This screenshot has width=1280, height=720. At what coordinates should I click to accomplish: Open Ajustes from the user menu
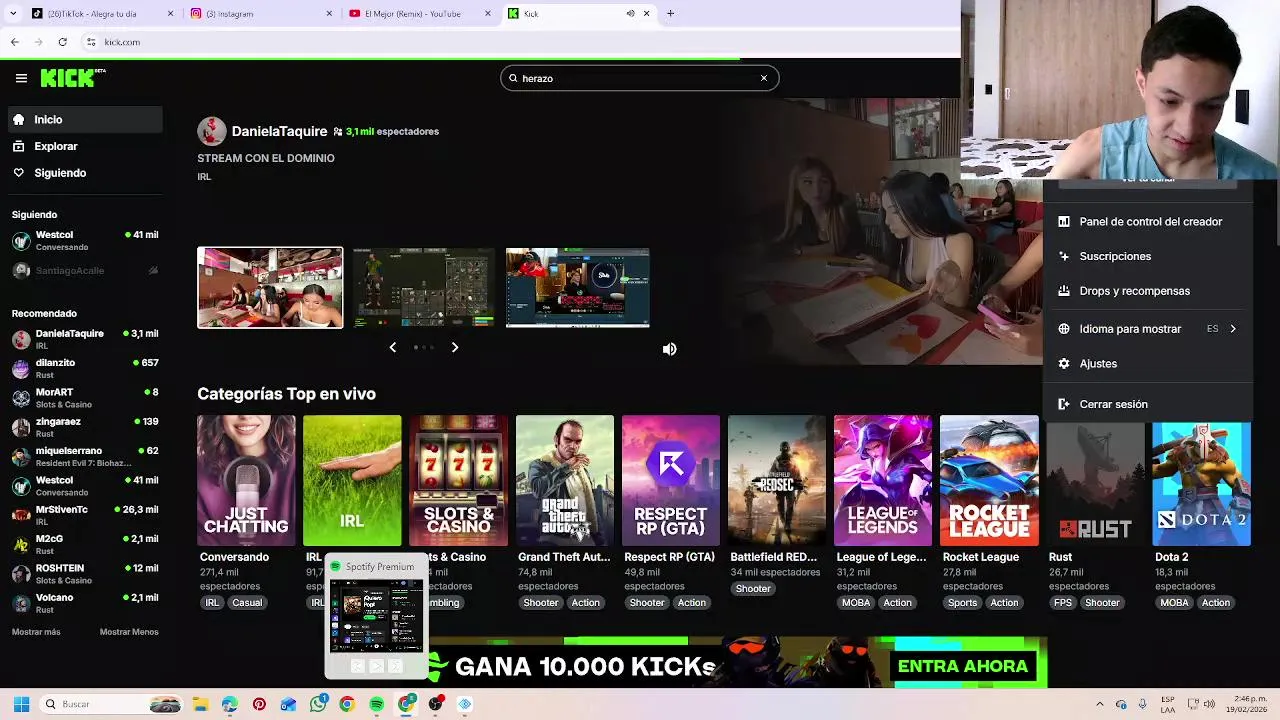(x=1147, y=364)
